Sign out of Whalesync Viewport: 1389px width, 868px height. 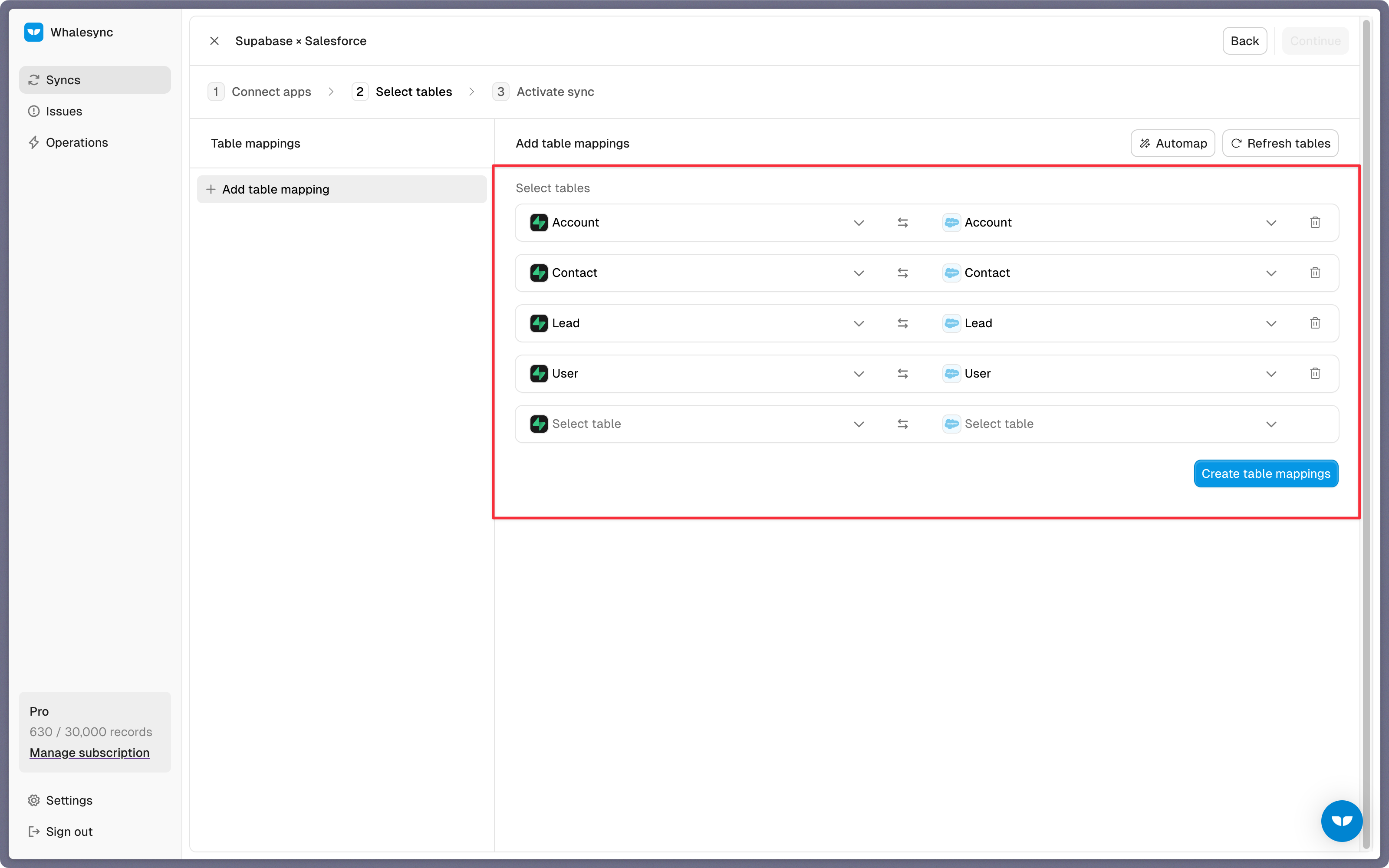[x=95, y=831]
